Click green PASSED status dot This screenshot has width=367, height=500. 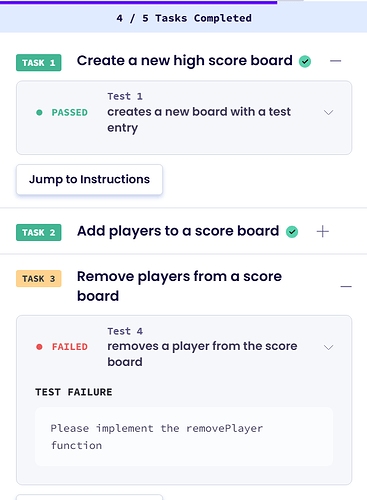click(x=39, y=113)
